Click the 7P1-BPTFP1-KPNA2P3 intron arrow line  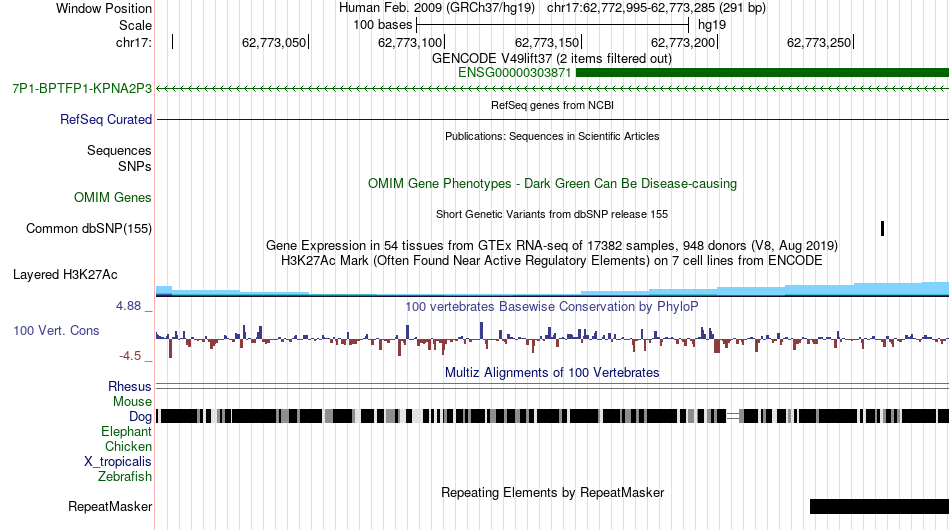[x=553, y=88]
